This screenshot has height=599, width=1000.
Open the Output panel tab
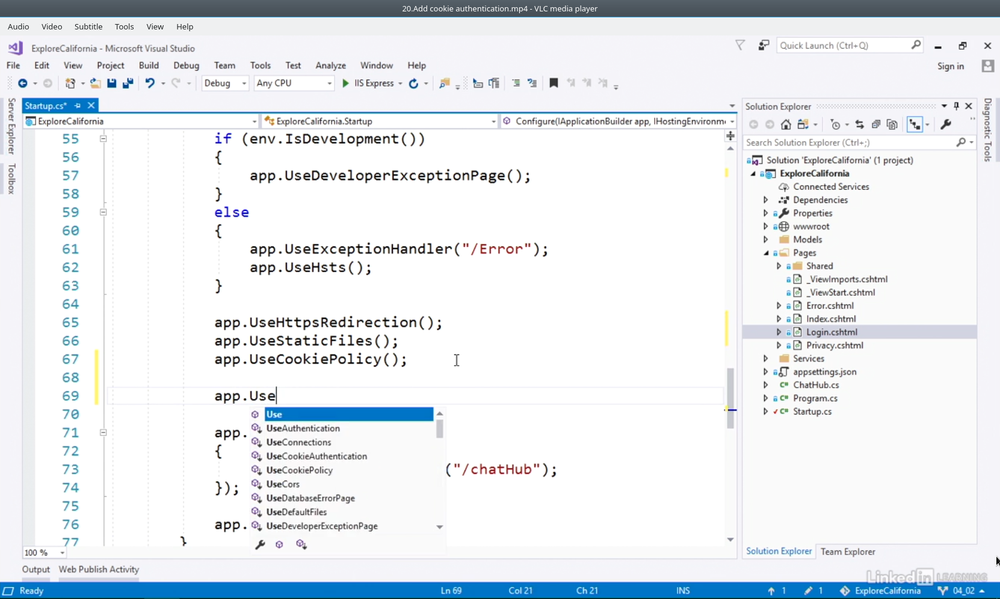point(36,570)
